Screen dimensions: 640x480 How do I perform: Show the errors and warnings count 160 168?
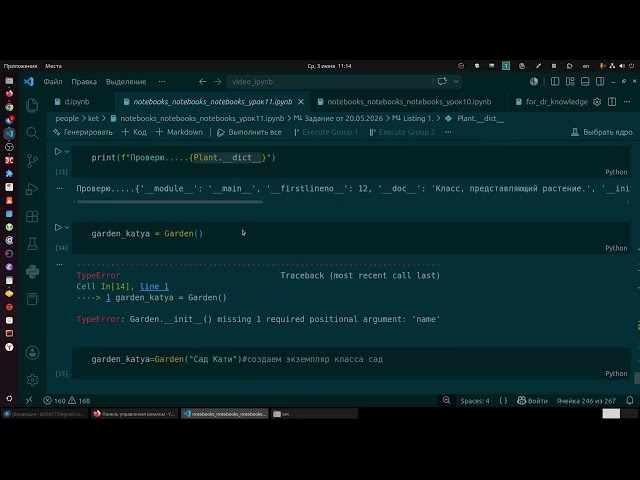(67, 401)
